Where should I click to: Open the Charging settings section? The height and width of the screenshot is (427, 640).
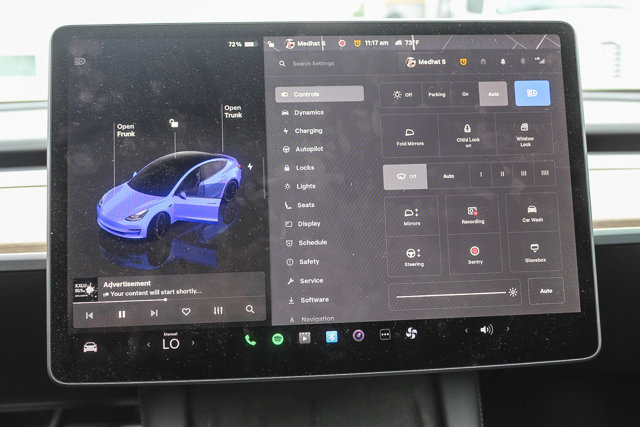(308, 131)
